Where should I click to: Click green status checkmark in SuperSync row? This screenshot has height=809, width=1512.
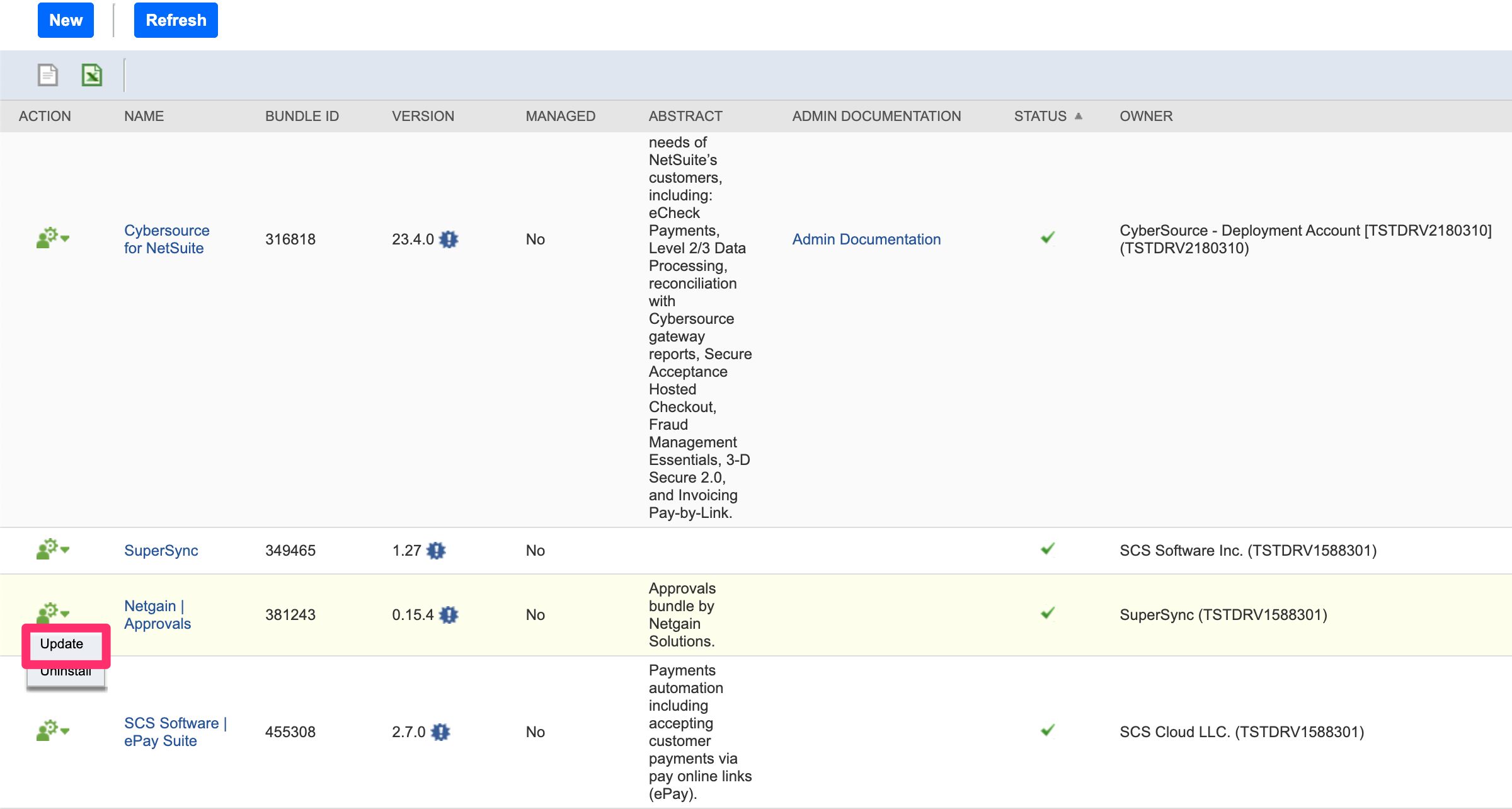tap(1048, 549)
